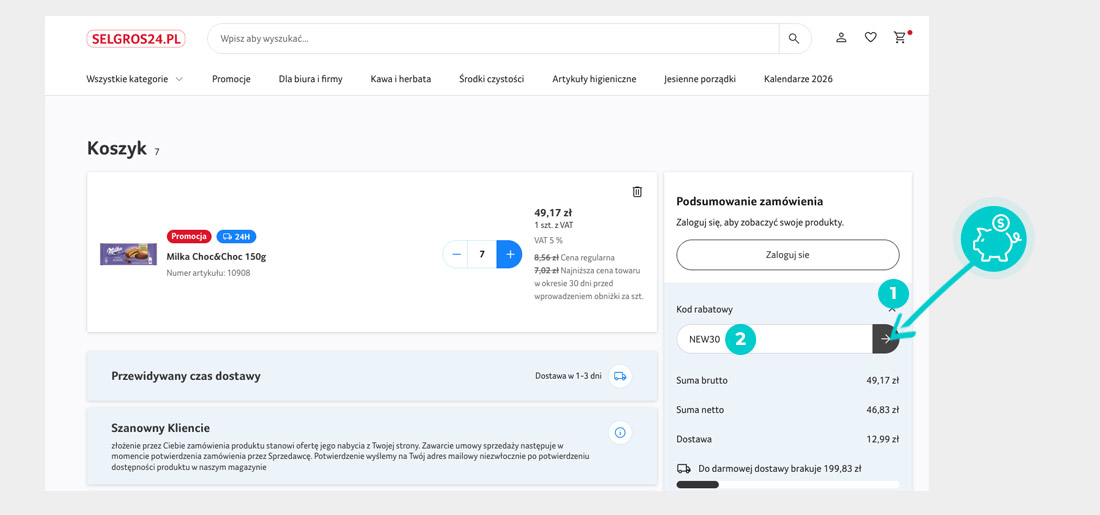The image size is (1100, 515).
Task: Click the delivery truck icon
Action: click(x=620, y=376)
